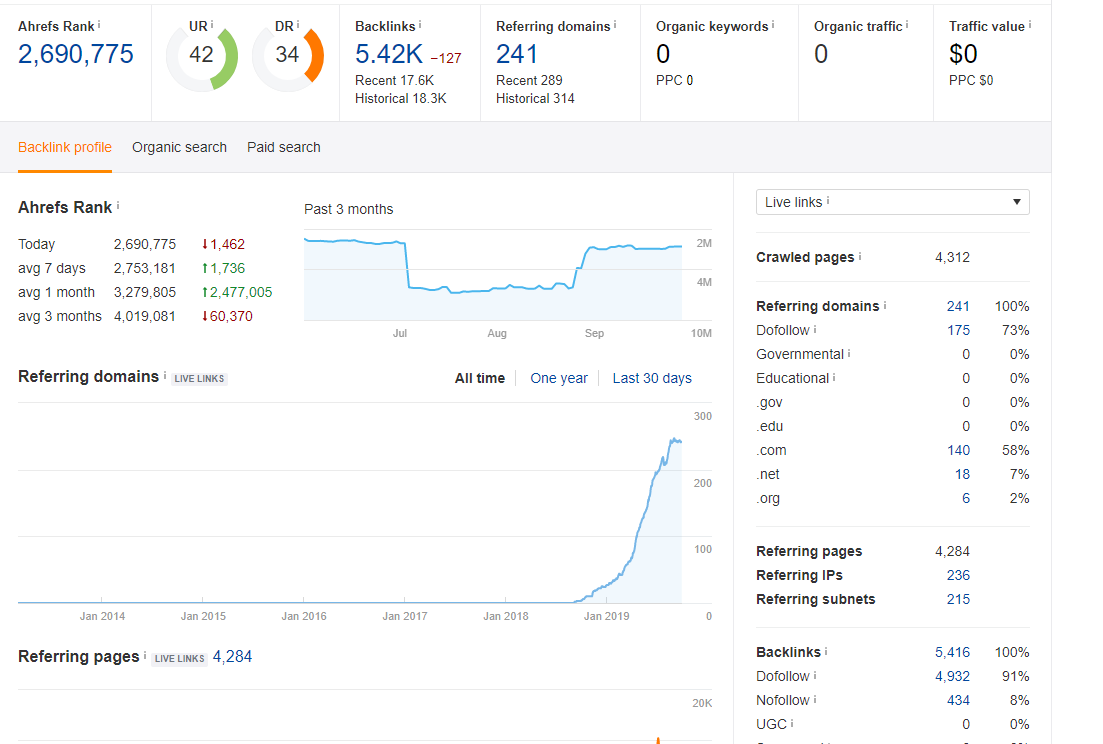Click info icon beside Organic keywords

tap(772, 25)
